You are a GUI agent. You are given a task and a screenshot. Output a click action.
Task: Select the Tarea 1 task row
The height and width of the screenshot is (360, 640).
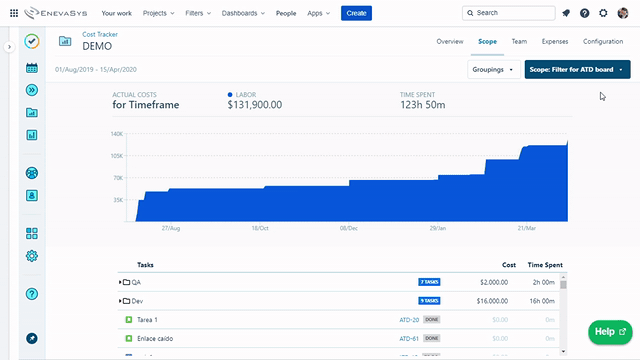pos(338,320)
